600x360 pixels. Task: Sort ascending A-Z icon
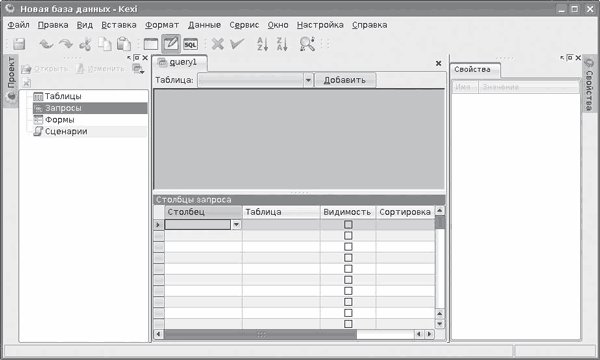tap(262, 44)
